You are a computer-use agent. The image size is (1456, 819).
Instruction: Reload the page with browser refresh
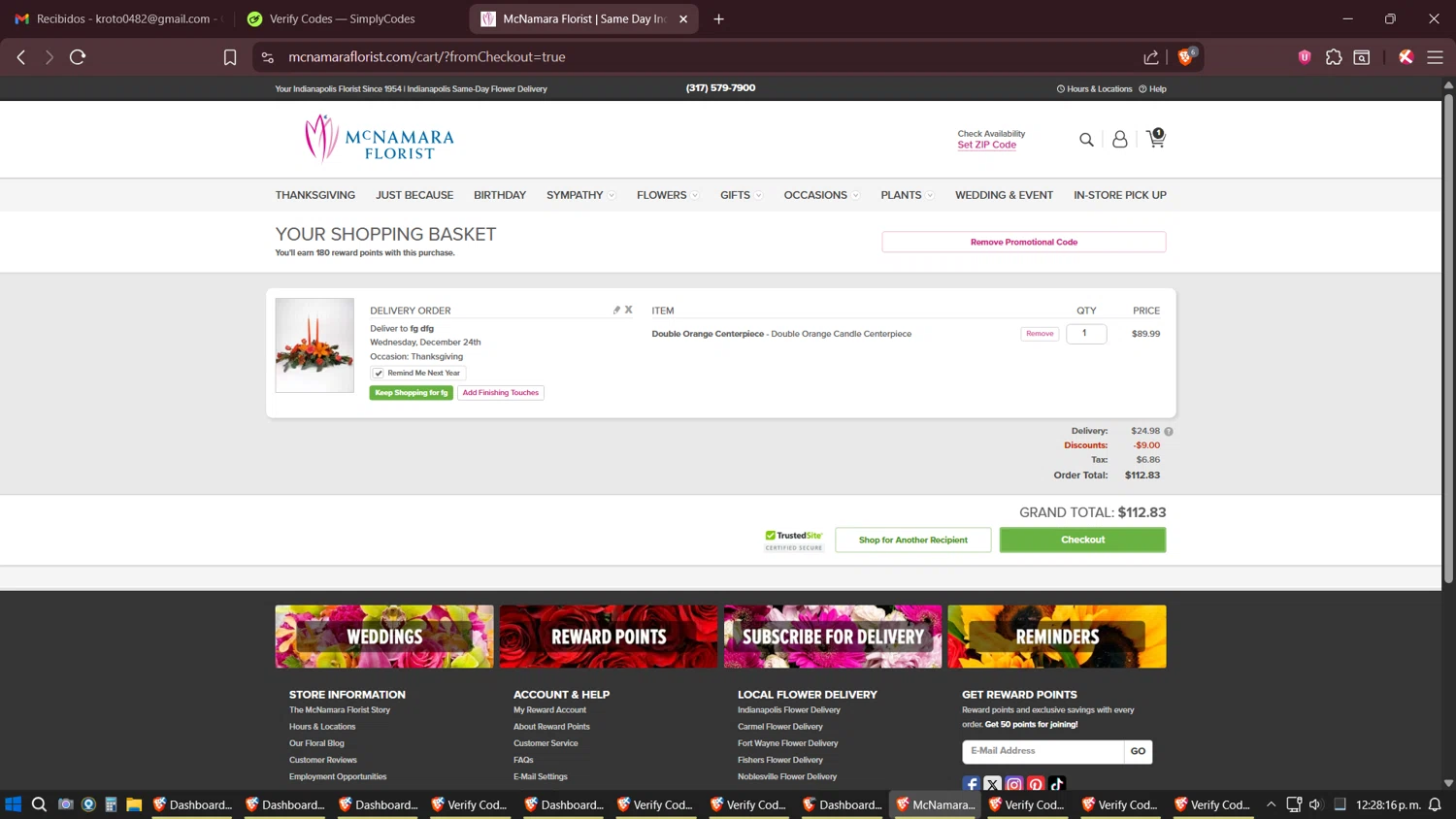pyautogui.click(x=78, y=57)
